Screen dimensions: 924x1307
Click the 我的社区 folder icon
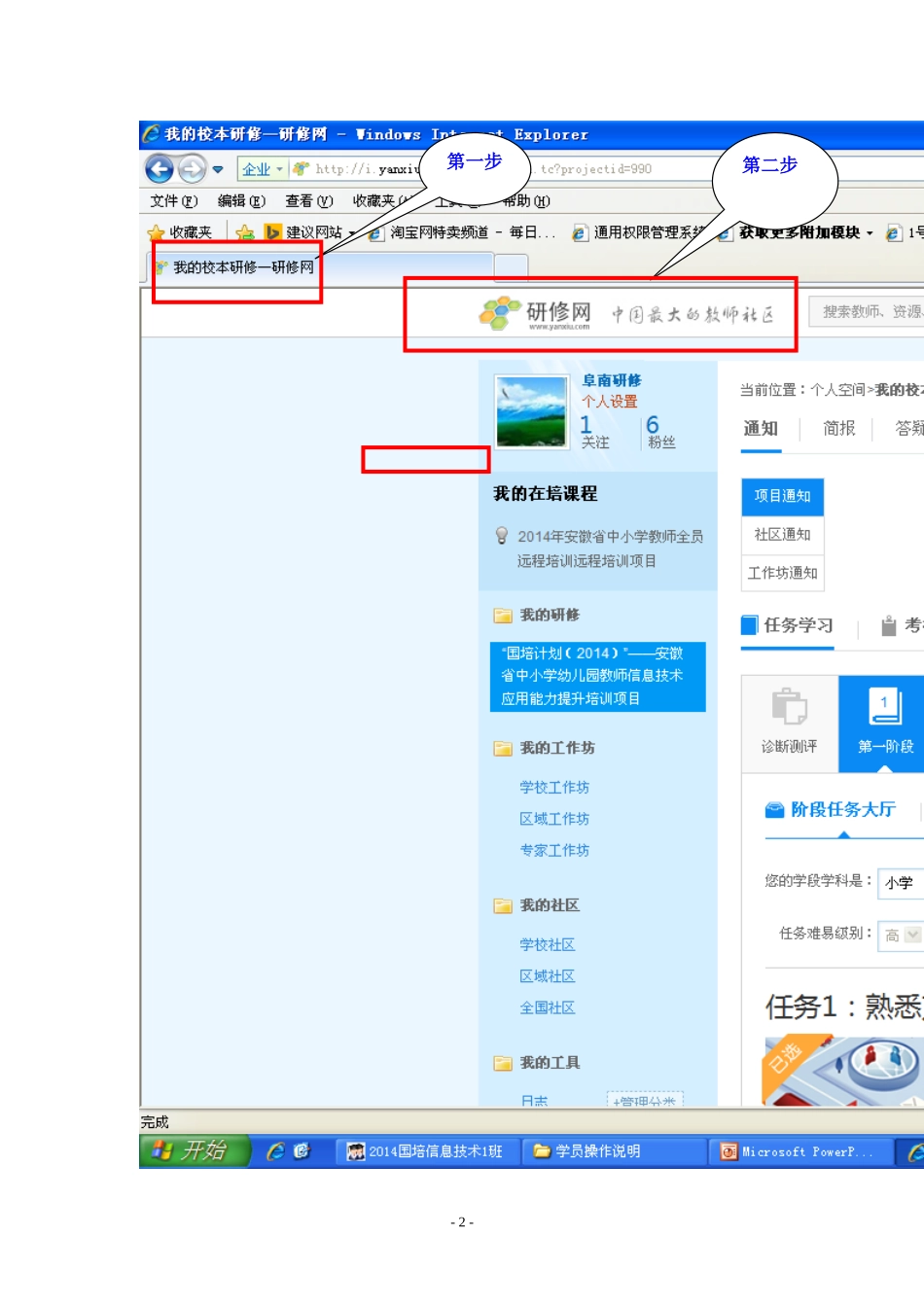coord(503,906)
